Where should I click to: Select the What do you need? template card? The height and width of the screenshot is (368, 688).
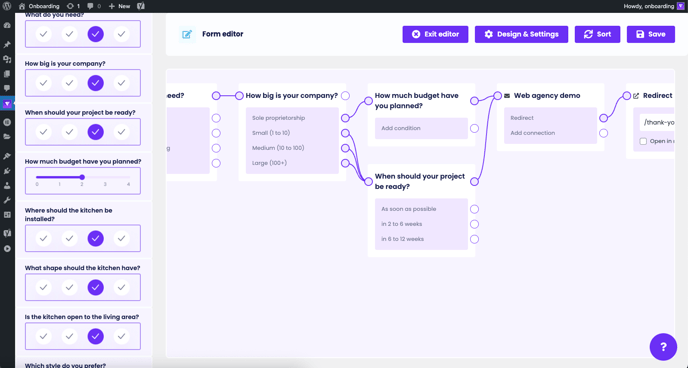(83, 34)
